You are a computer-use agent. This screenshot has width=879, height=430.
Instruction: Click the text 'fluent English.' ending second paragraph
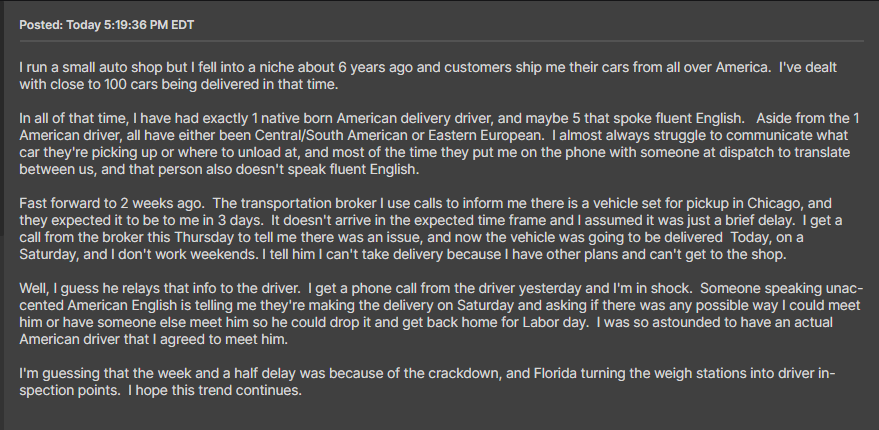pos(373,170)
